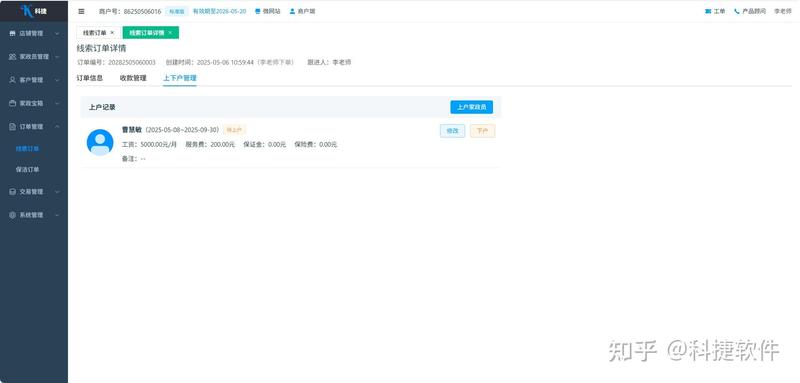The width and height of the screenshot is (800, 383).
Task: Open the 工单 ticket link
Action: tap(715, 11)
